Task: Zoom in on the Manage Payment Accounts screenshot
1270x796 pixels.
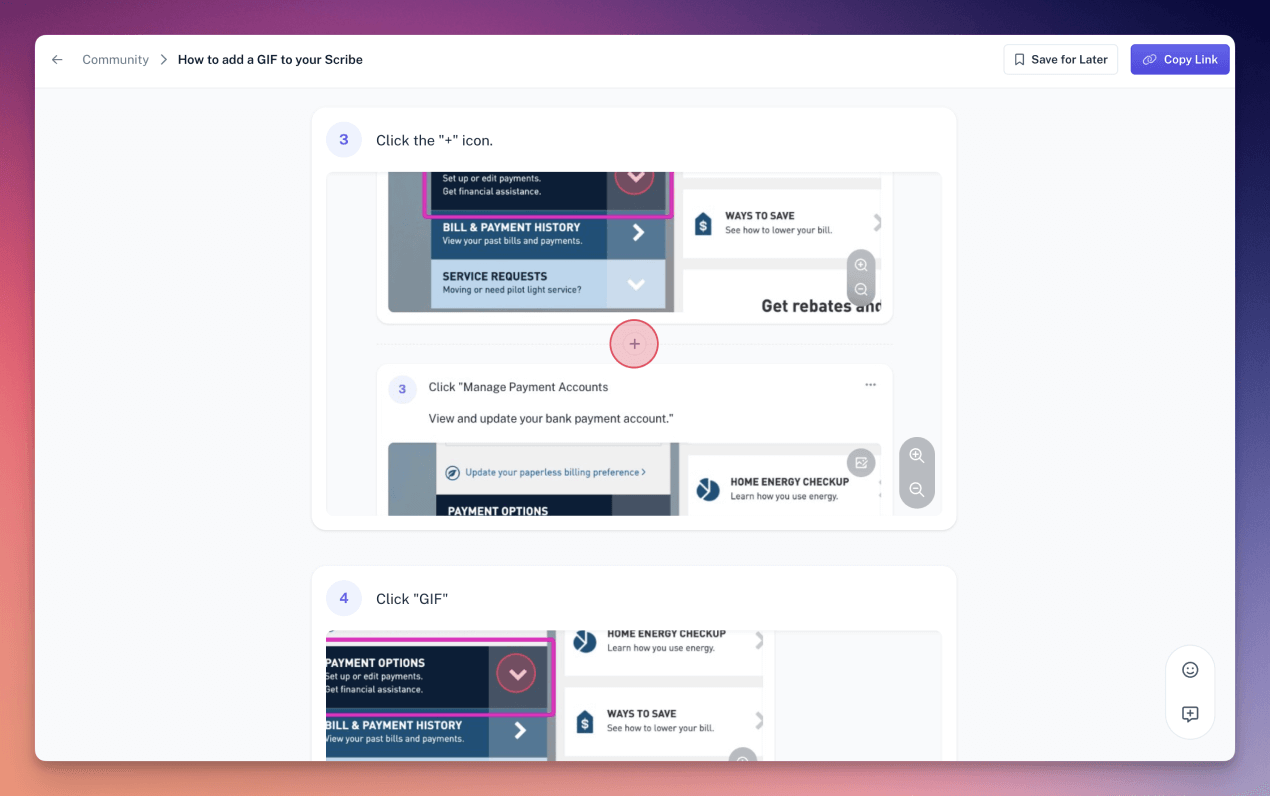Action: click(x=916, y=455)
